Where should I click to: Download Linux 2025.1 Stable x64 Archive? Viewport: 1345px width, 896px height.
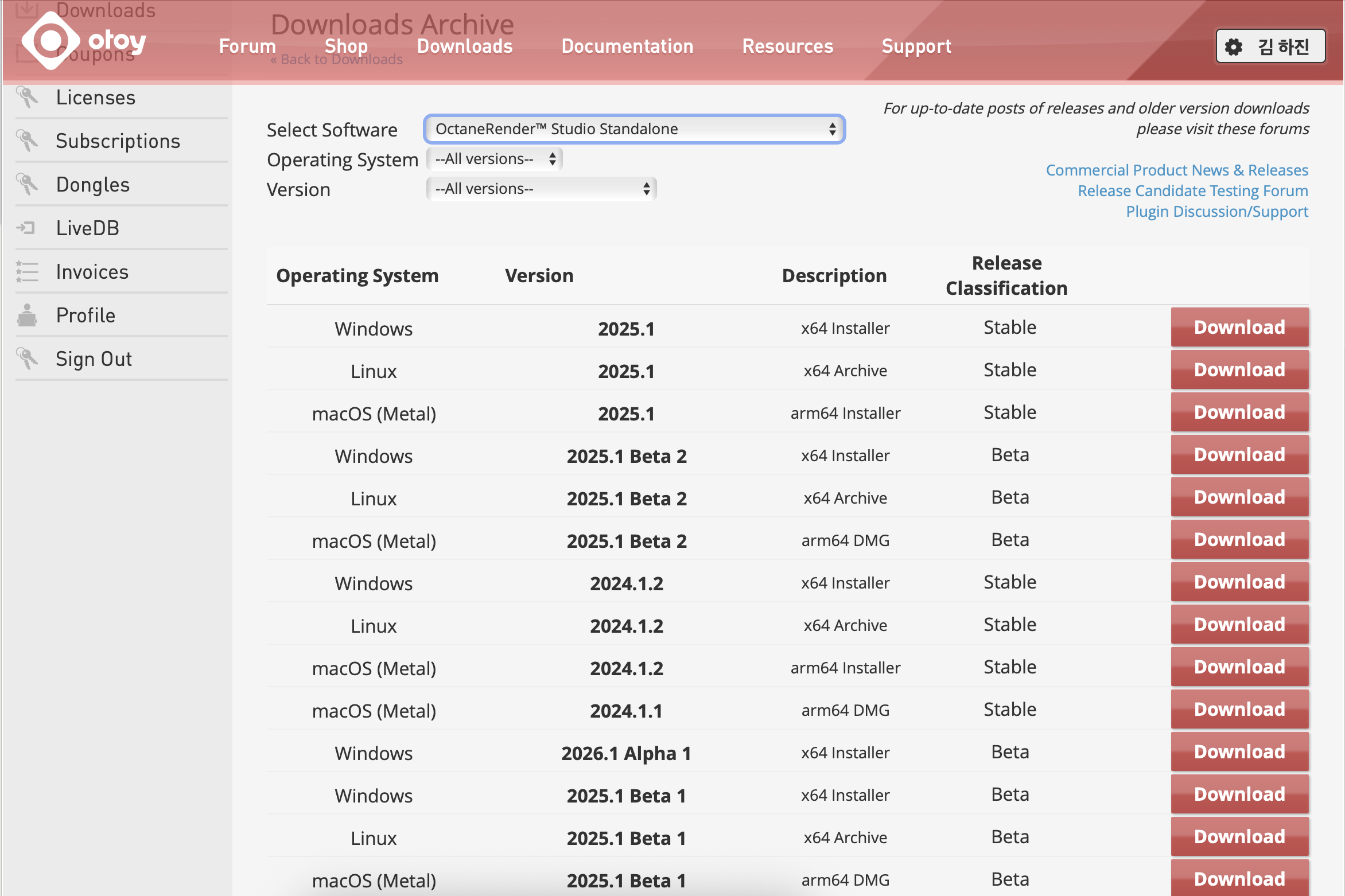[x=1239, y=370]
